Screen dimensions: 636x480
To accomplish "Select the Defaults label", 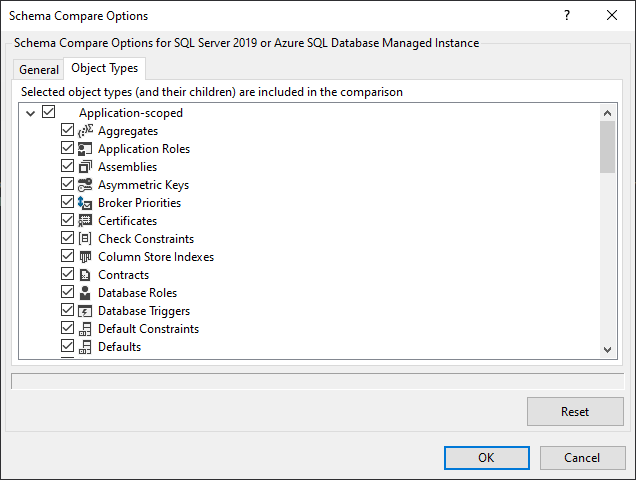I will (120, 347).
